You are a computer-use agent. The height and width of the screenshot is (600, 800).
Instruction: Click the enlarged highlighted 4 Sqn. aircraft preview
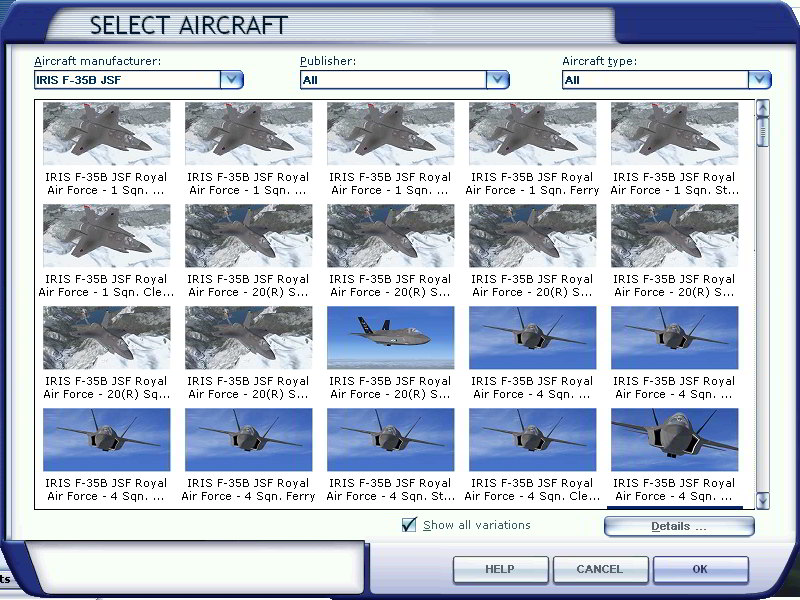coord(674,439)
